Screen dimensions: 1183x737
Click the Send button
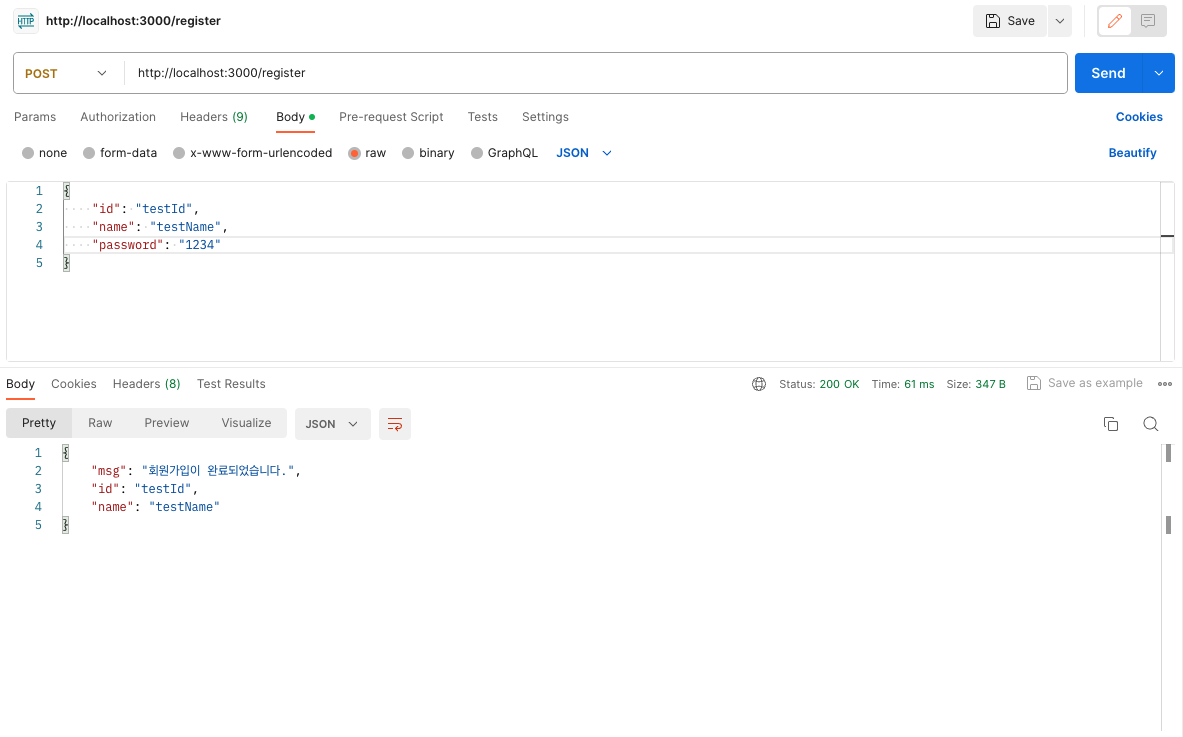(x=1108, y=73)
